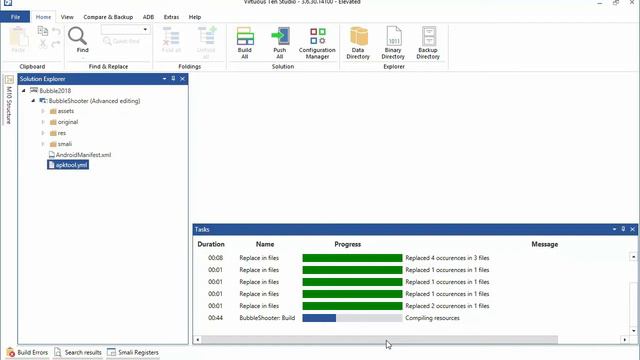The image size is (640, 360).
Task: Click 'Replaced 2 occurences in 1 files' message
Action: pos(447,306)
